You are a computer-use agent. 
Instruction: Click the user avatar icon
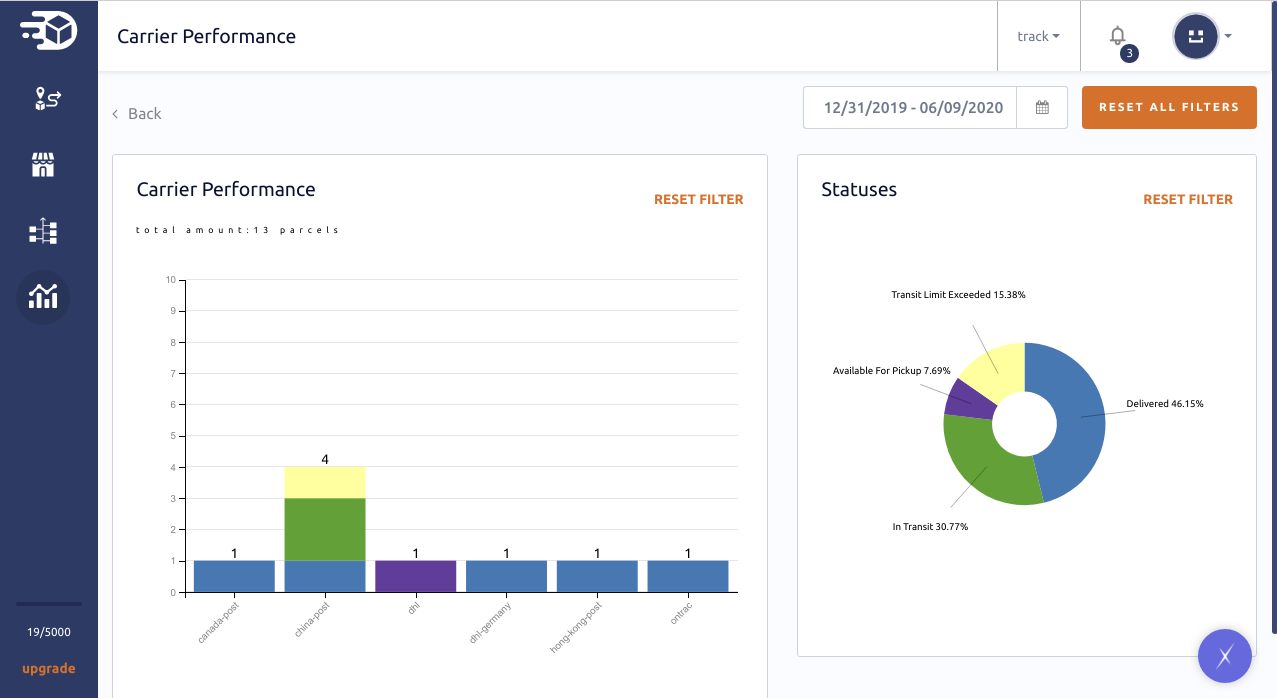coord(1195,37)
